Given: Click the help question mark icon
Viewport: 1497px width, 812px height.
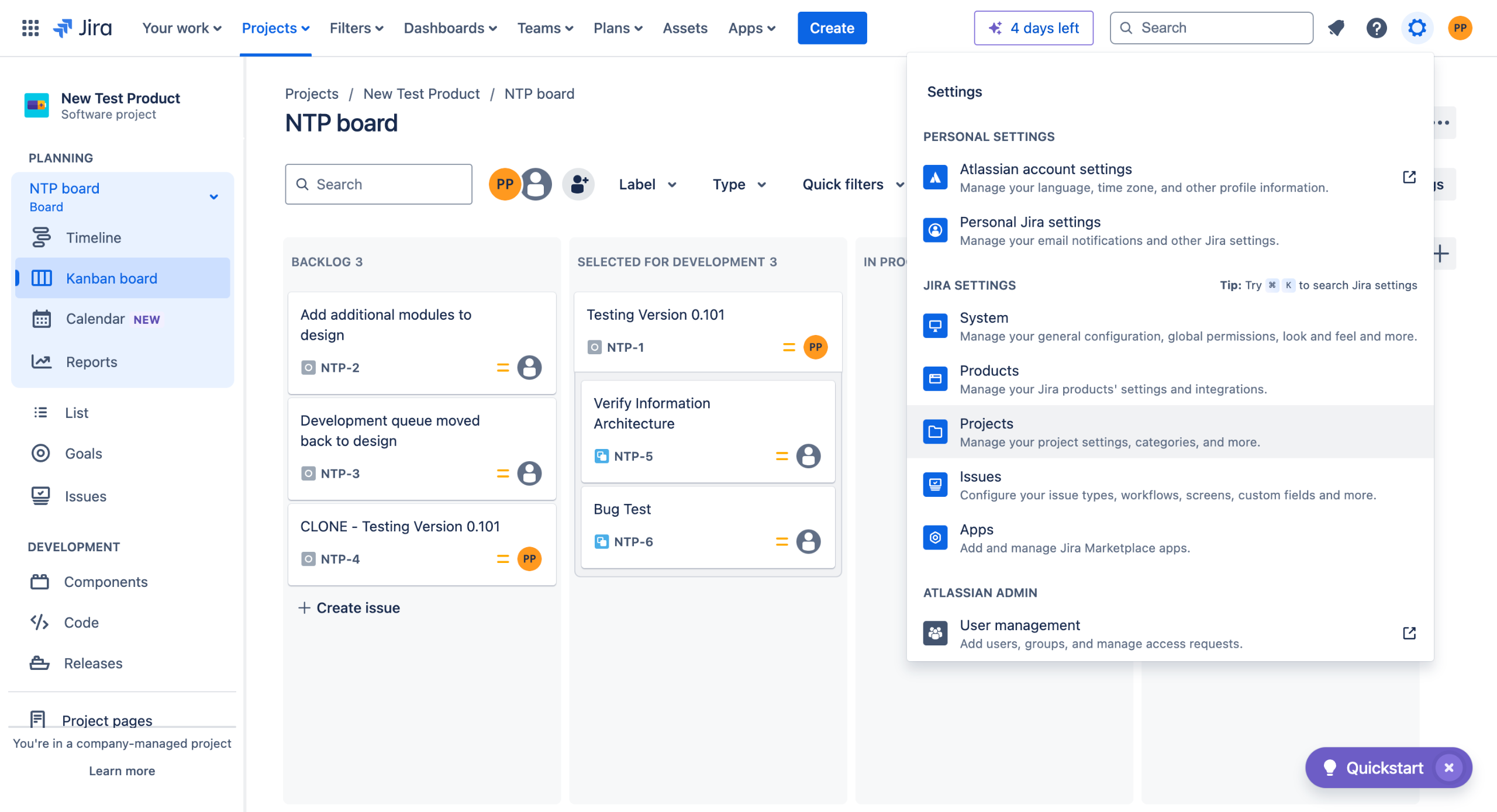Looking at the screenshot, I should click(x=1376, y=27).
